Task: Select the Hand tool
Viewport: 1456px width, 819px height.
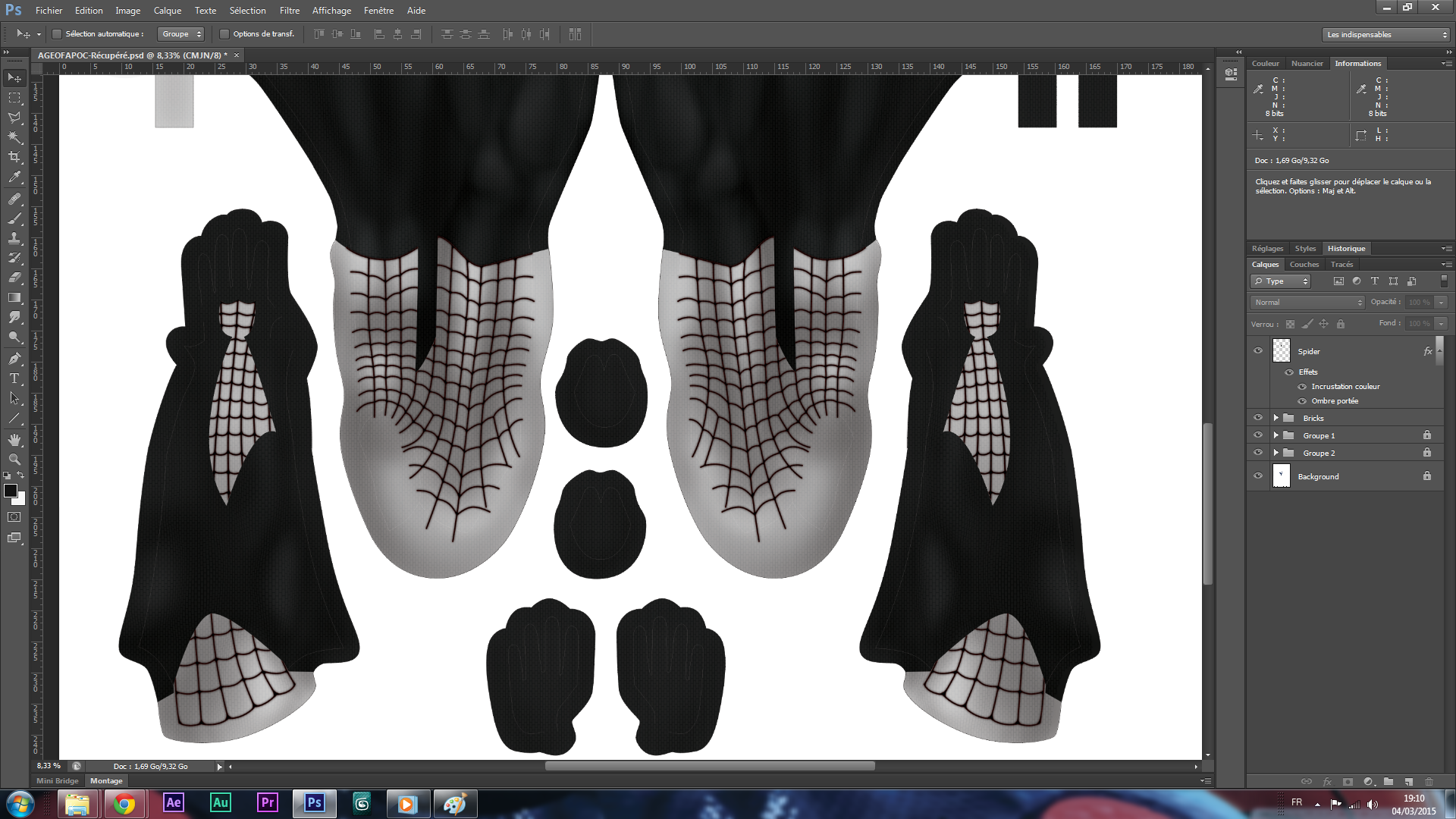Action: point(14,439)
